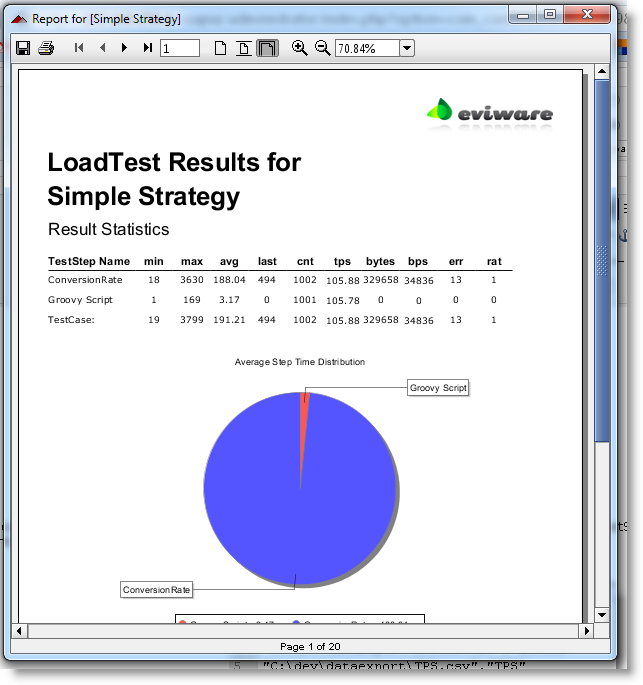Minimize the report window

523,15
